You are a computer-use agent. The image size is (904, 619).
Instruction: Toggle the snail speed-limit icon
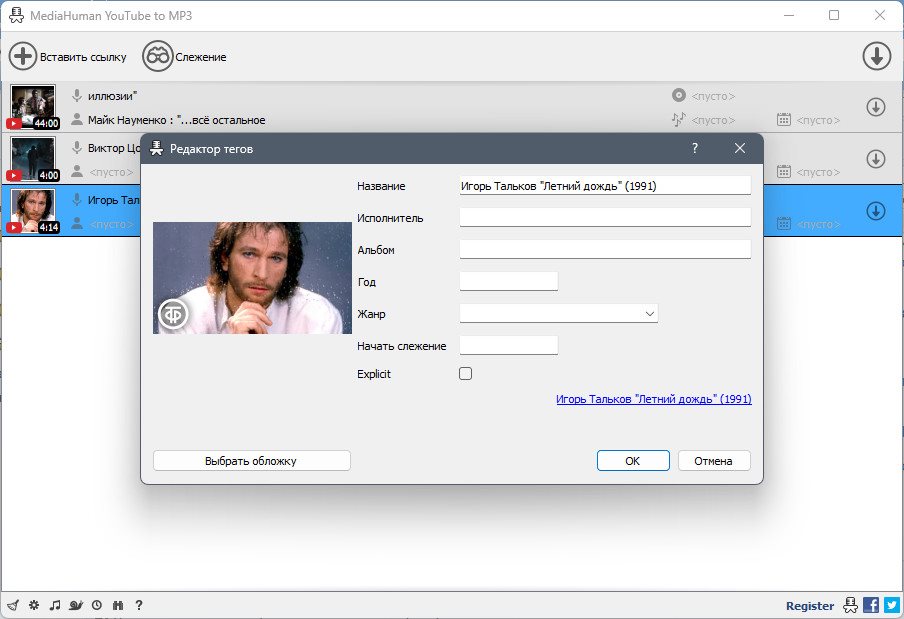76,605
